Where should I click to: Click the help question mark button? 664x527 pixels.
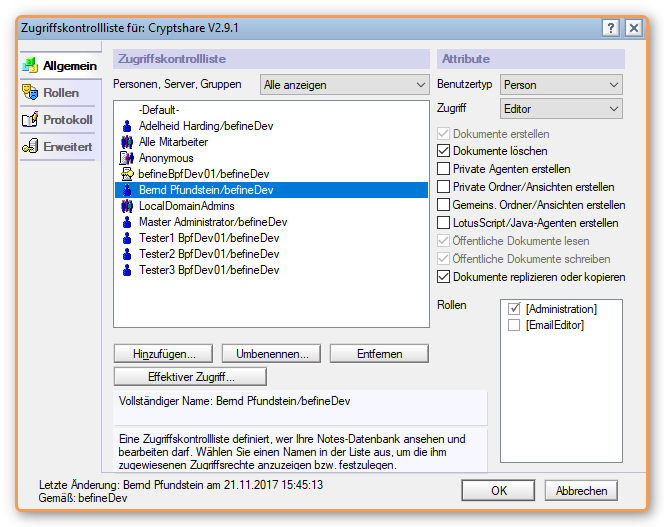point(611,28)
